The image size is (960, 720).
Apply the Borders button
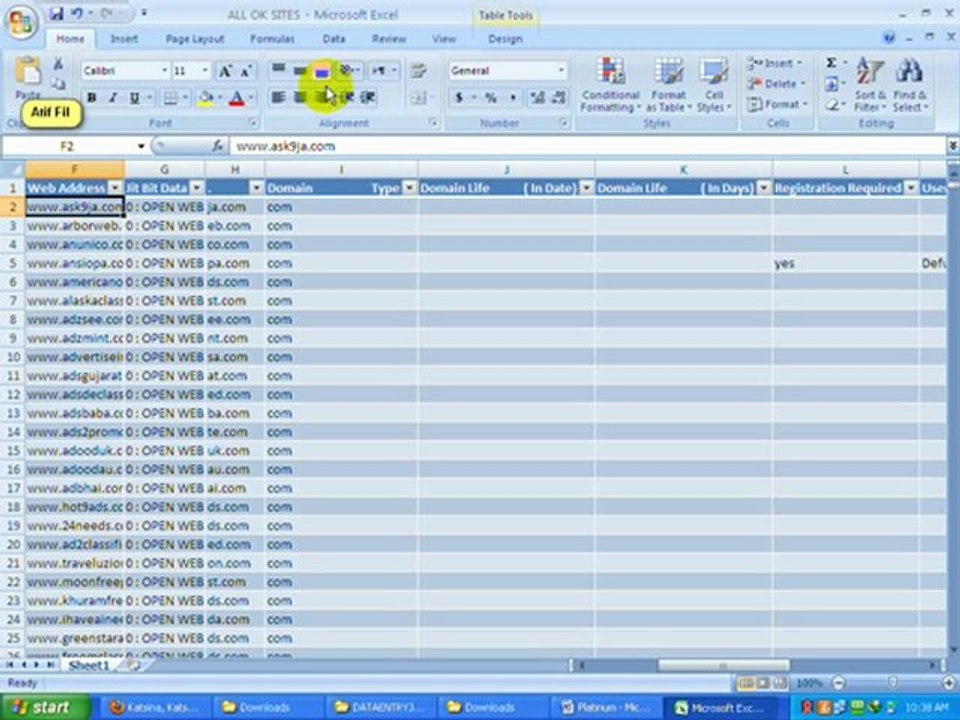171,97
